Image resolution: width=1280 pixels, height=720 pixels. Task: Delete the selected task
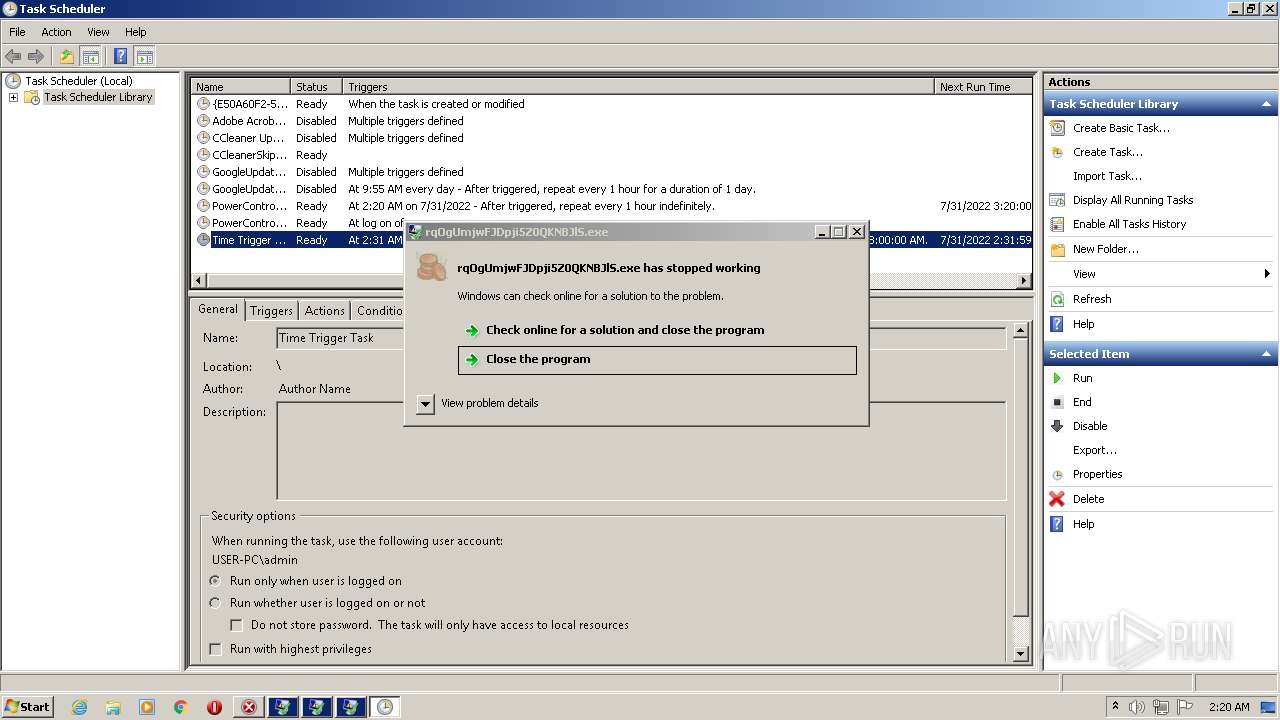coord(1088,499)
